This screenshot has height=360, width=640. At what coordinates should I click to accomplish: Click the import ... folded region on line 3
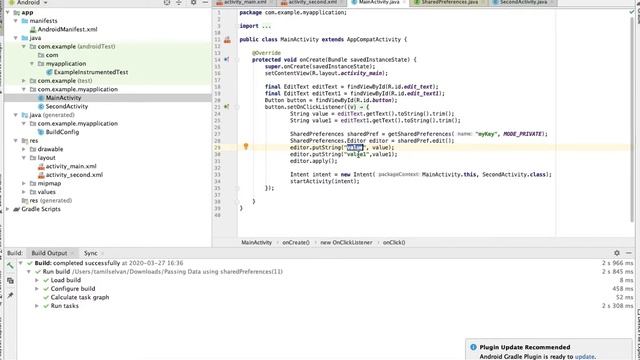click(255, 26)
